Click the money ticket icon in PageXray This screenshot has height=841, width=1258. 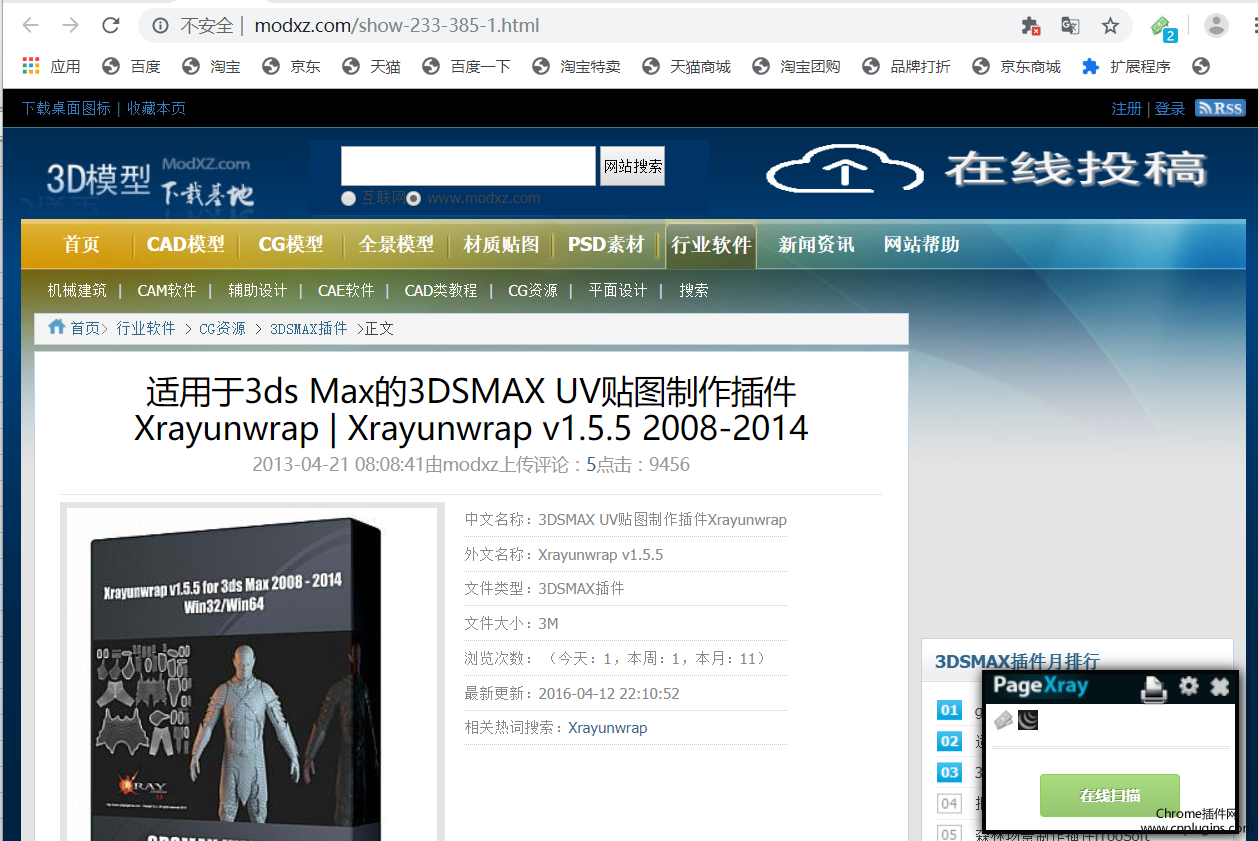1003,719
